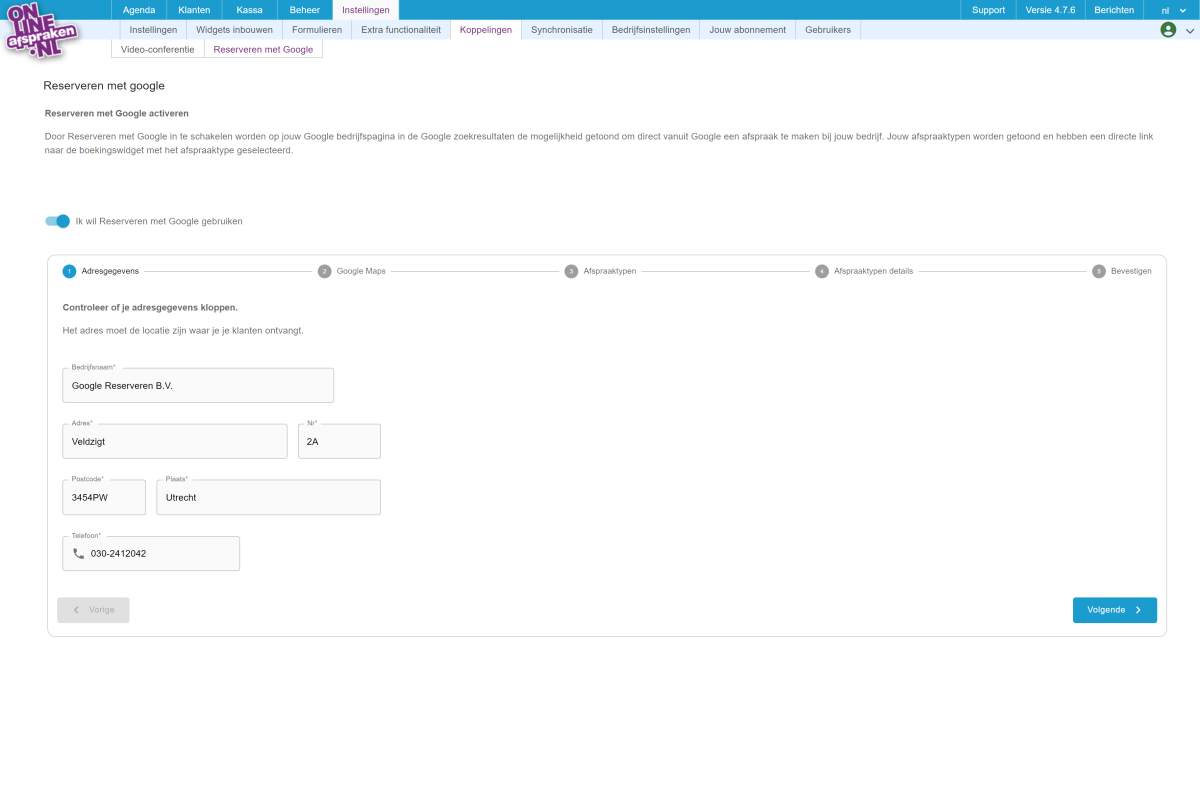The image size is (1200, 806).
Task: Open the Kassa tab
Action: [x=249, y=10]
